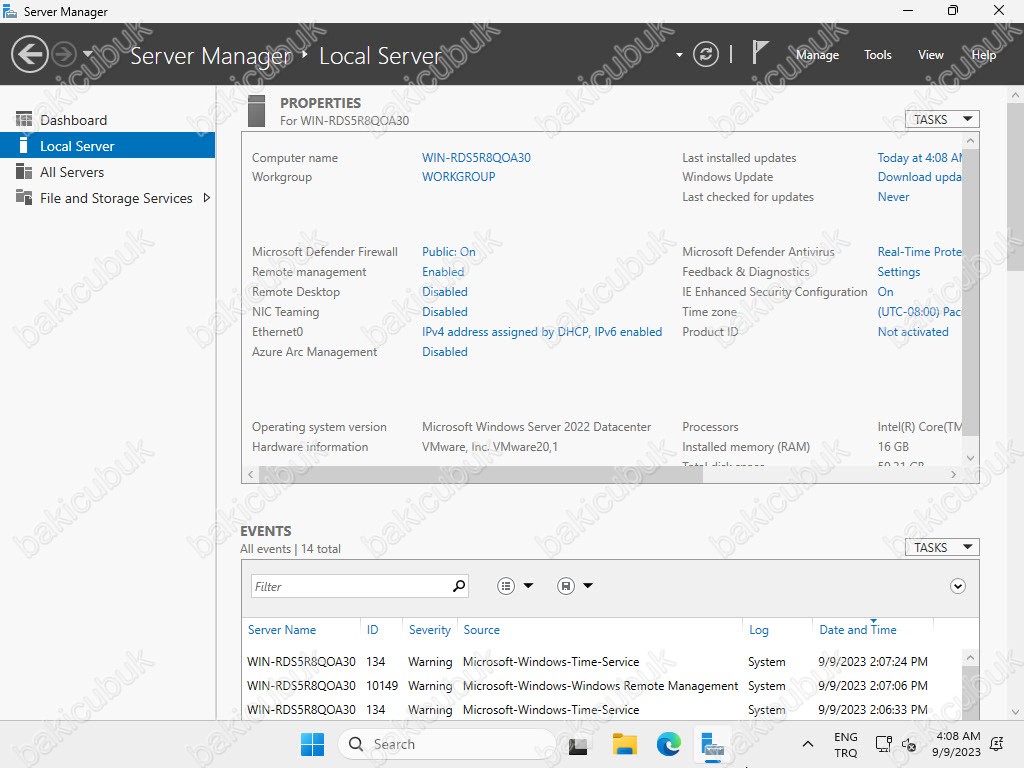
Task: Open File and Storage Services
Action: [116, 198]
